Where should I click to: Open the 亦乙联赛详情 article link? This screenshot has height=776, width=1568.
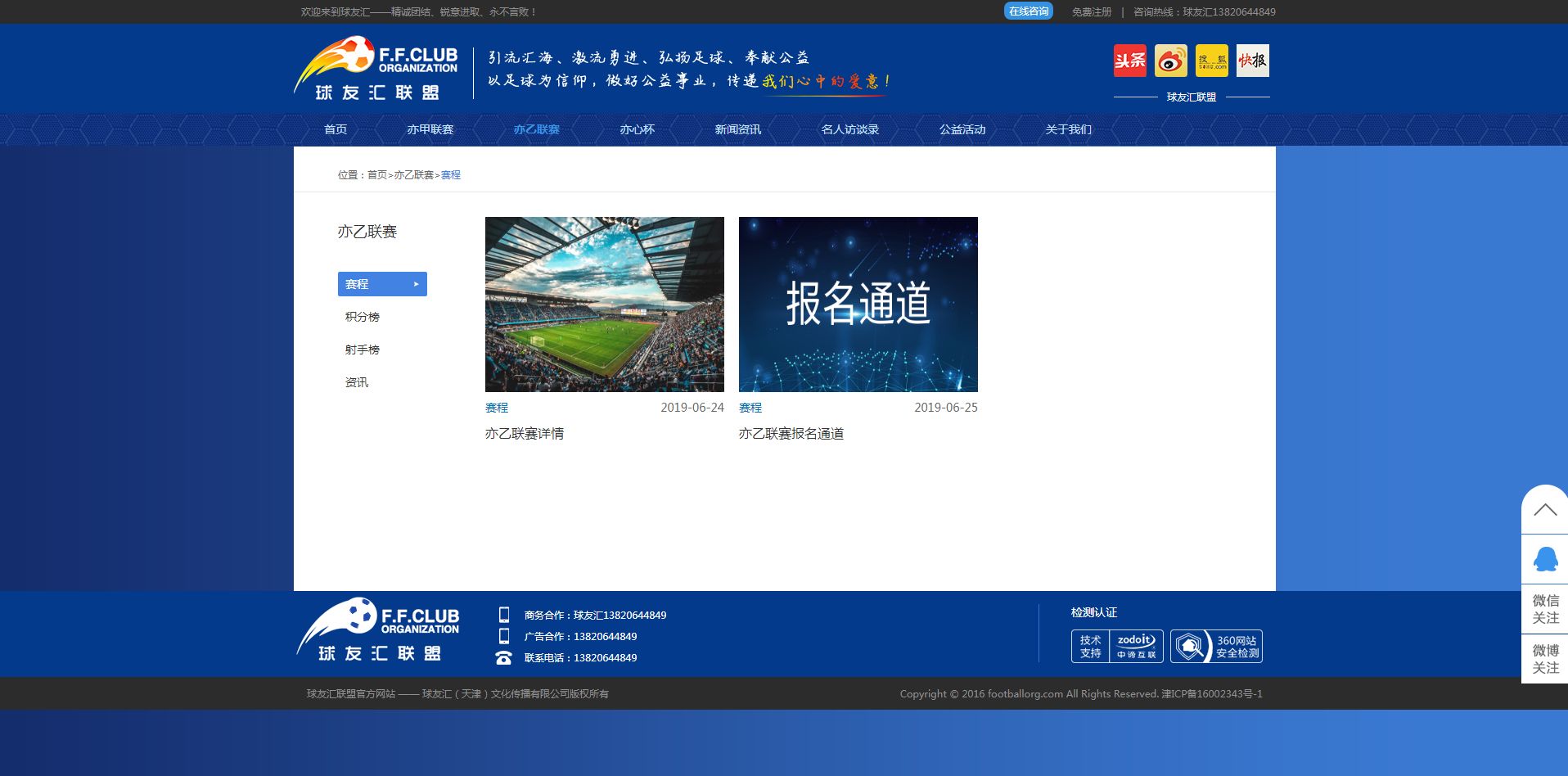pyautogui.click(x=524, y=434)
